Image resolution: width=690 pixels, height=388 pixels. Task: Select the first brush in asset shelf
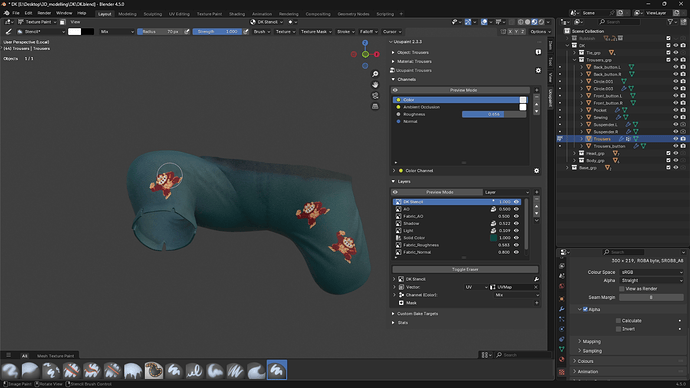click(x=10, y=370)
